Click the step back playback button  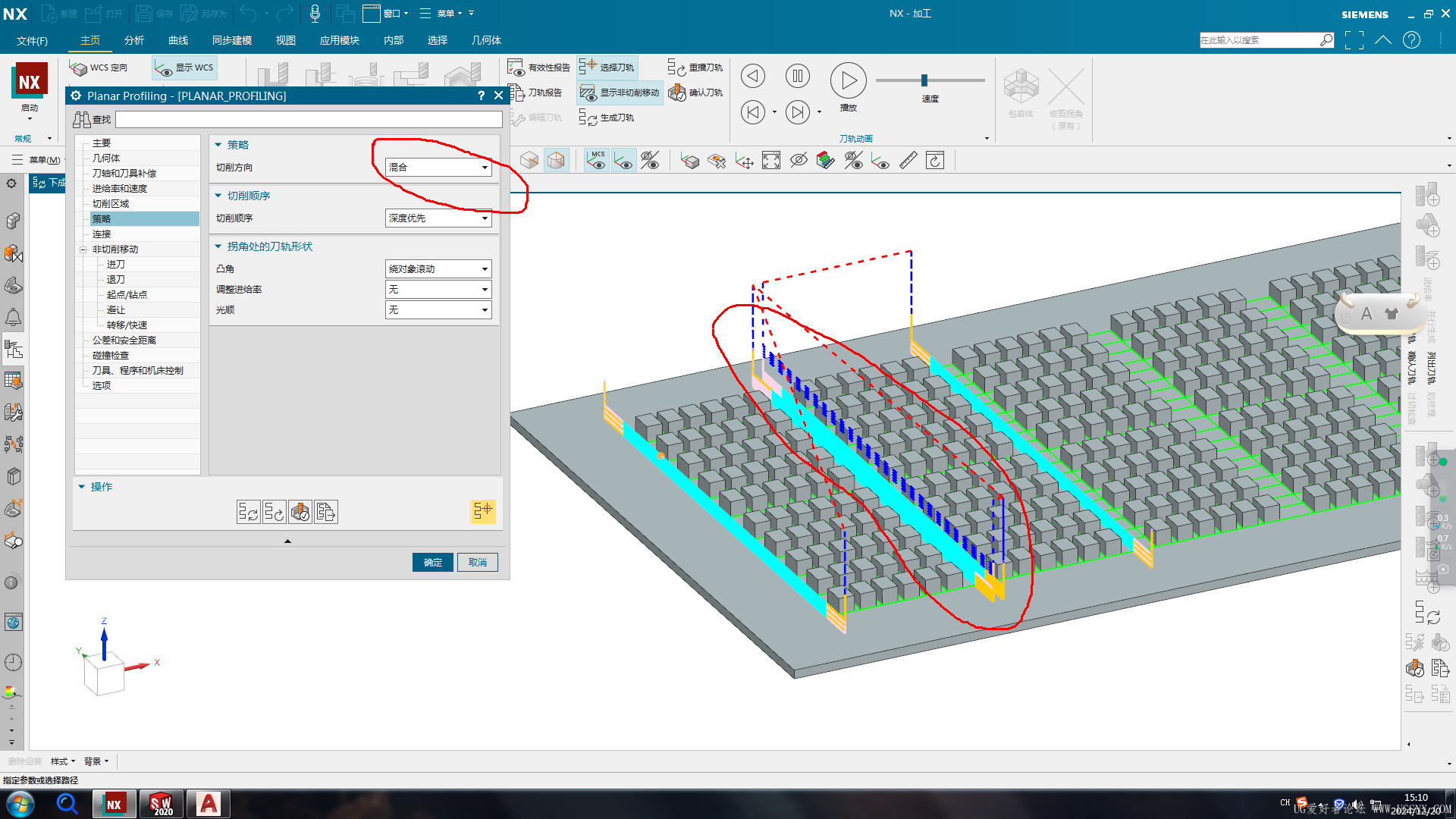click(752, 76)
